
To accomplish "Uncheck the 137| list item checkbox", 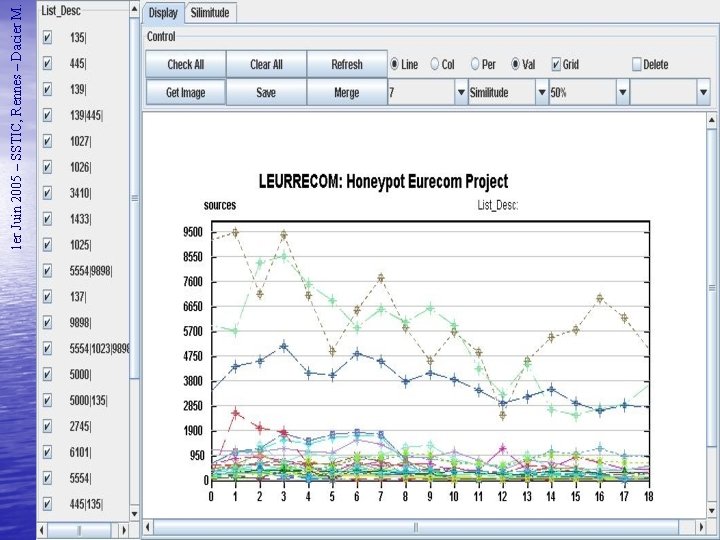I will pos(47,297).
